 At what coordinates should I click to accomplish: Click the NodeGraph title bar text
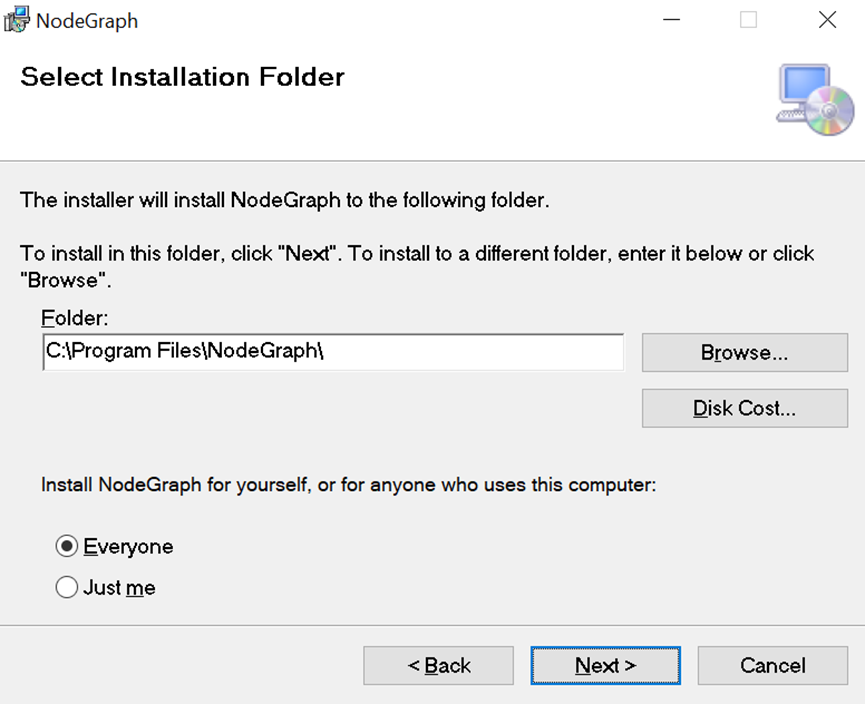pyautogui.click(x=87, y=21)
